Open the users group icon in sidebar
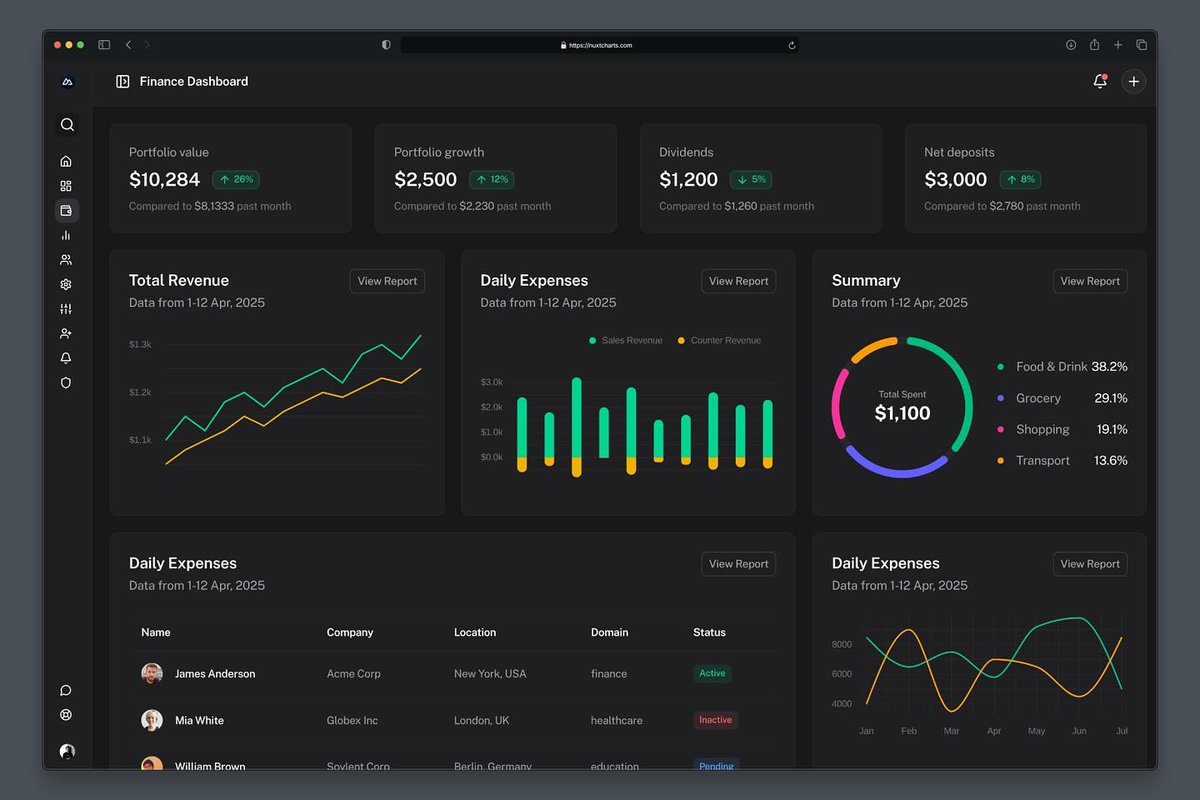The image size is (1200, 800). tap(66, 260)
